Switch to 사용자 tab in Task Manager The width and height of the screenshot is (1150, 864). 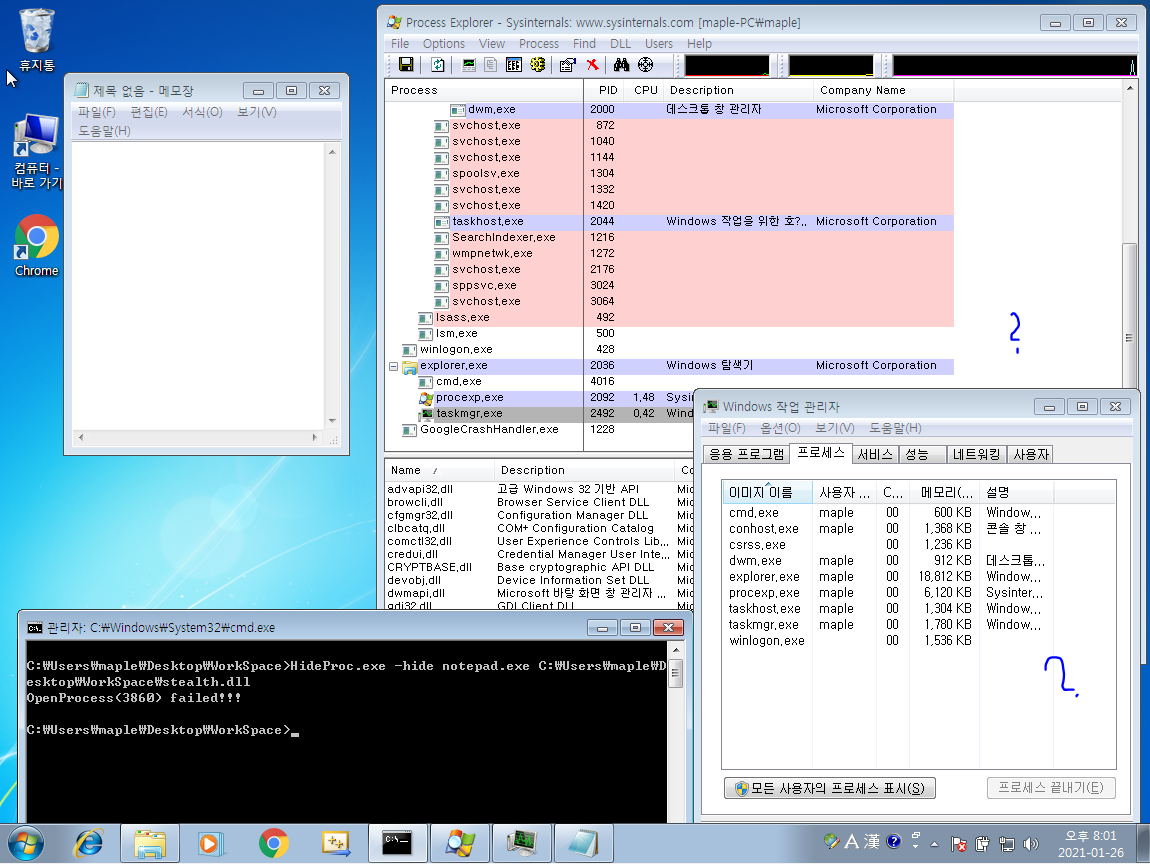coord(1030,455)
